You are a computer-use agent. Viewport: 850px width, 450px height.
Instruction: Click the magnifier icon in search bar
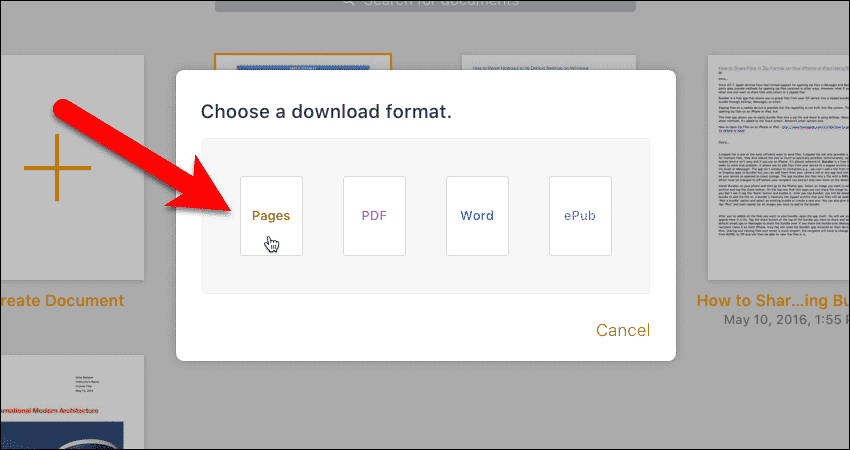(349, 4)
